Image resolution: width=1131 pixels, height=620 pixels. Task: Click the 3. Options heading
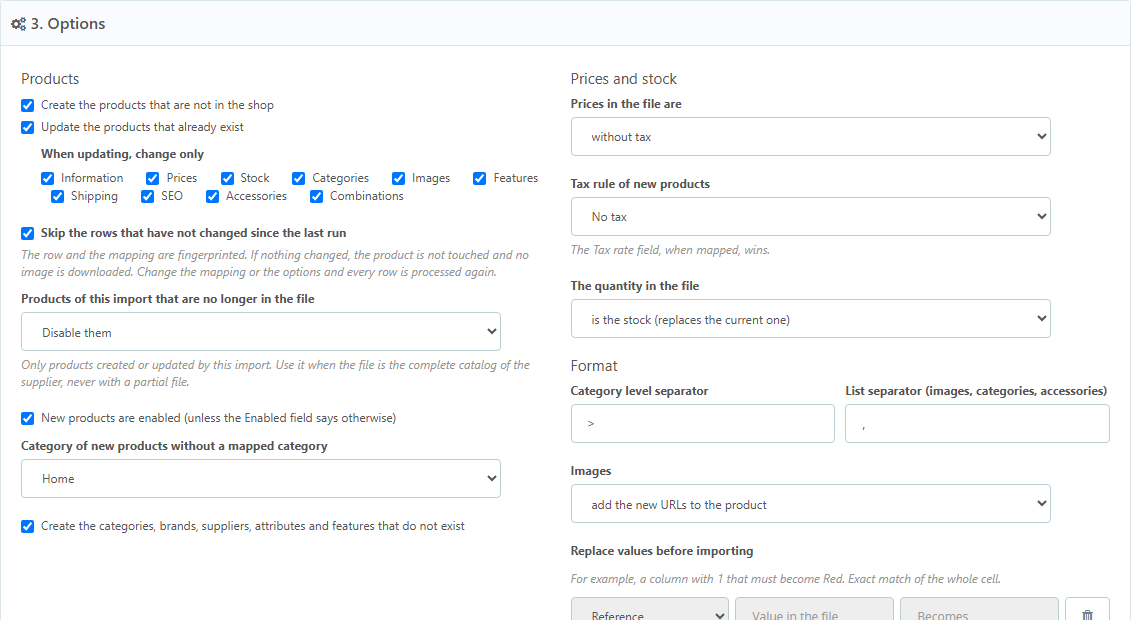tap(68, 24)
